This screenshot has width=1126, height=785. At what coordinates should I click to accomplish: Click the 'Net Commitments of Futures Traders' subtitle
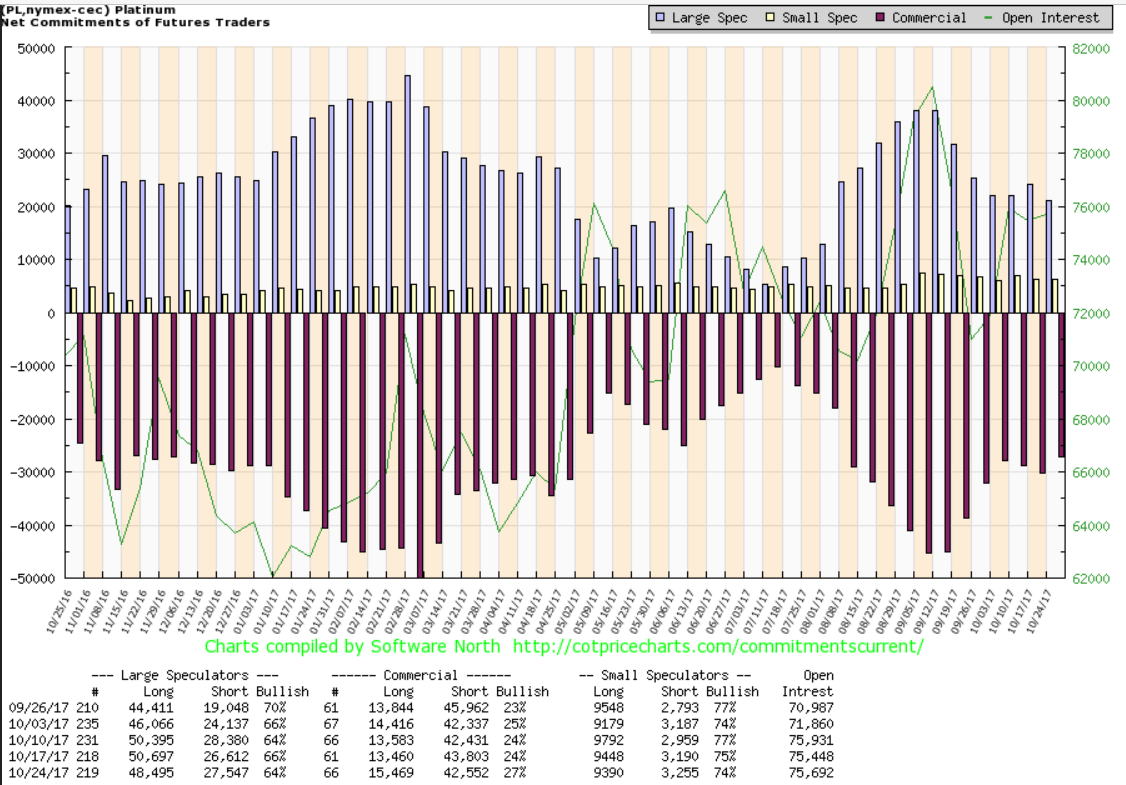click(136, 22)
